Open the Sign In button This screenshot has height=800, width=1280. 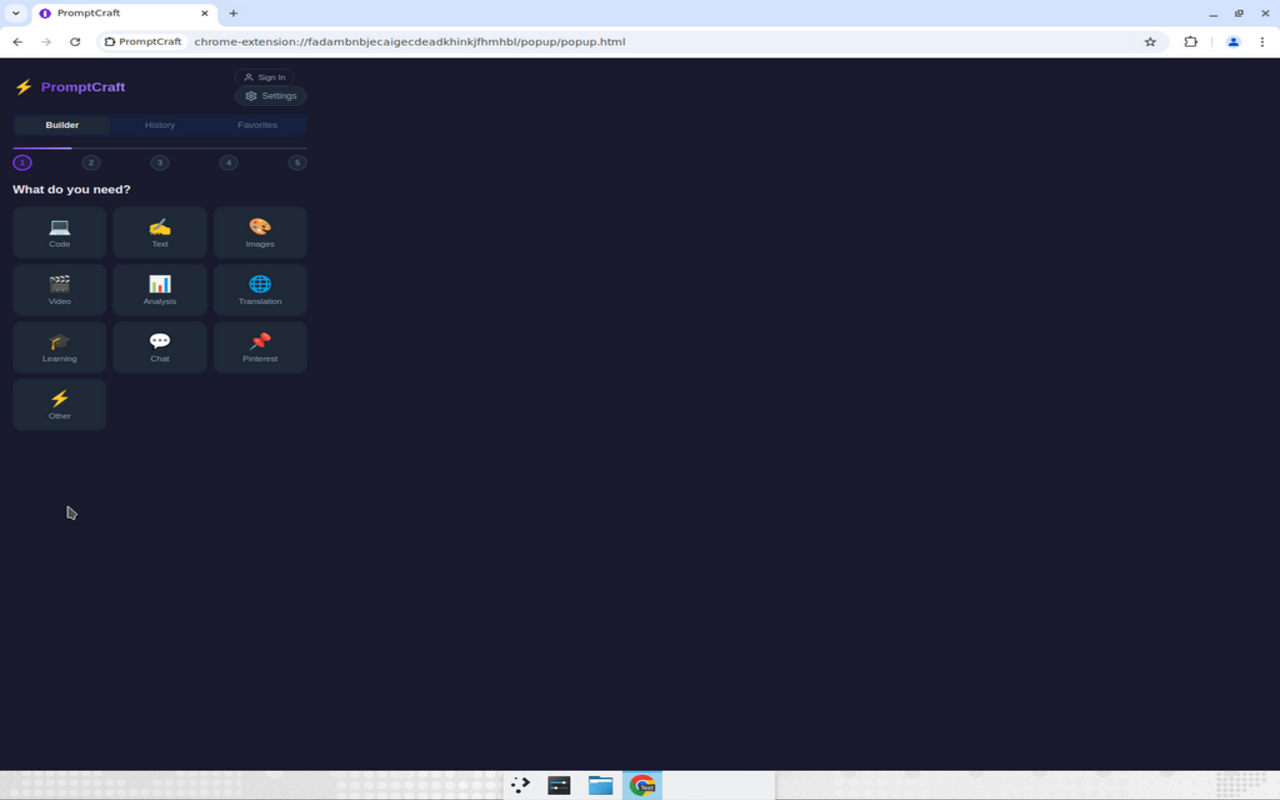(264, 77)
